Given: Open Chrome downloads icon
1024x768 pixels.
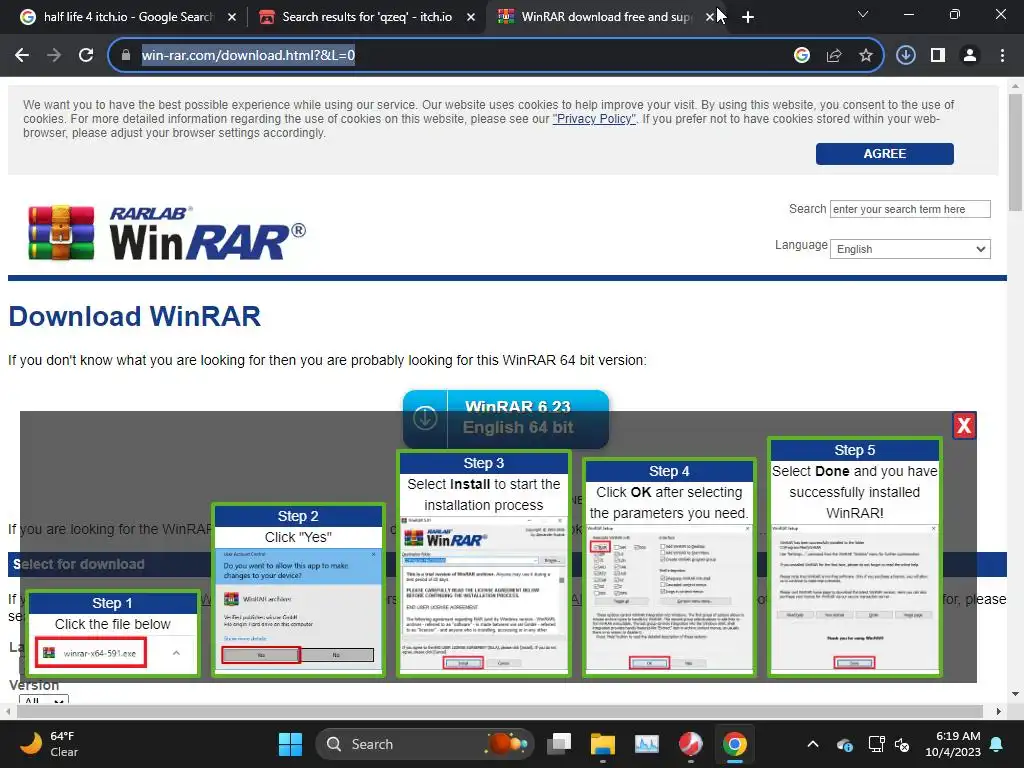Looking at the screenshot, I should [x=905, y=56].
